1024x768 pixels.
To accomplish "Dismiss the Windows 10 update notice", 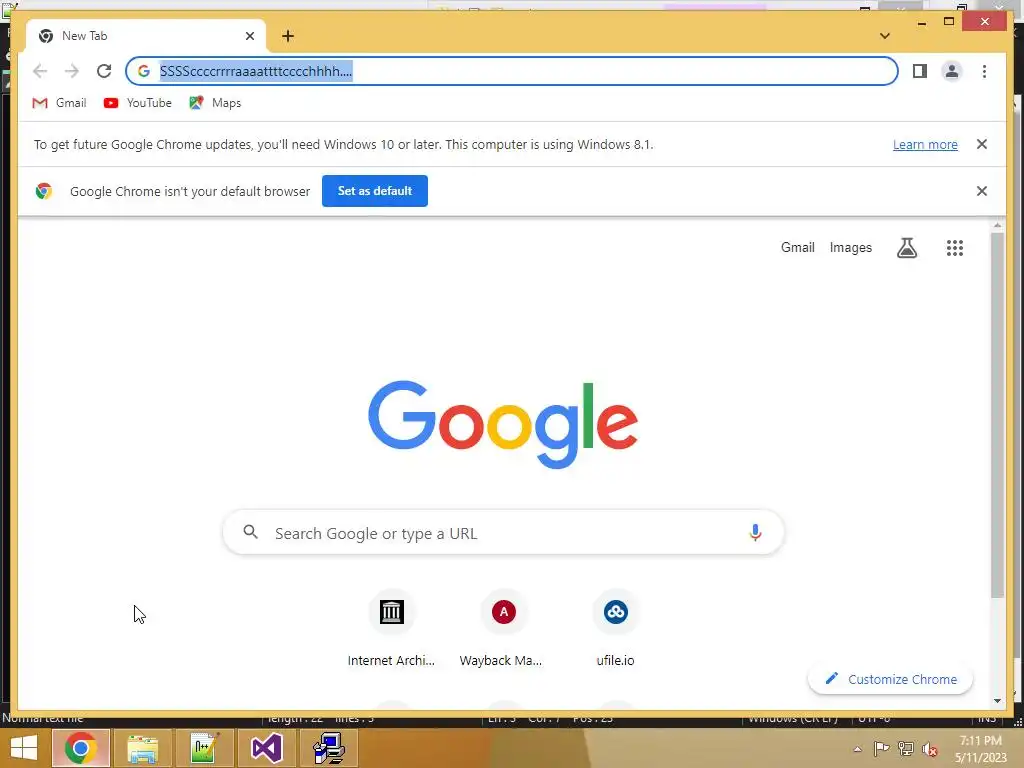I will pyautogui.click(x=982, y=144).
